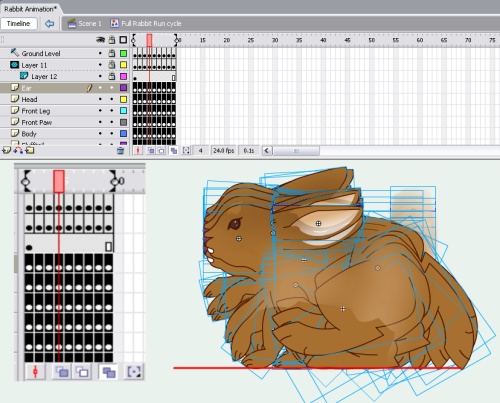Hide the Head layer
The width and height of the screenshot is (500, 403).
tap(100, 99)
